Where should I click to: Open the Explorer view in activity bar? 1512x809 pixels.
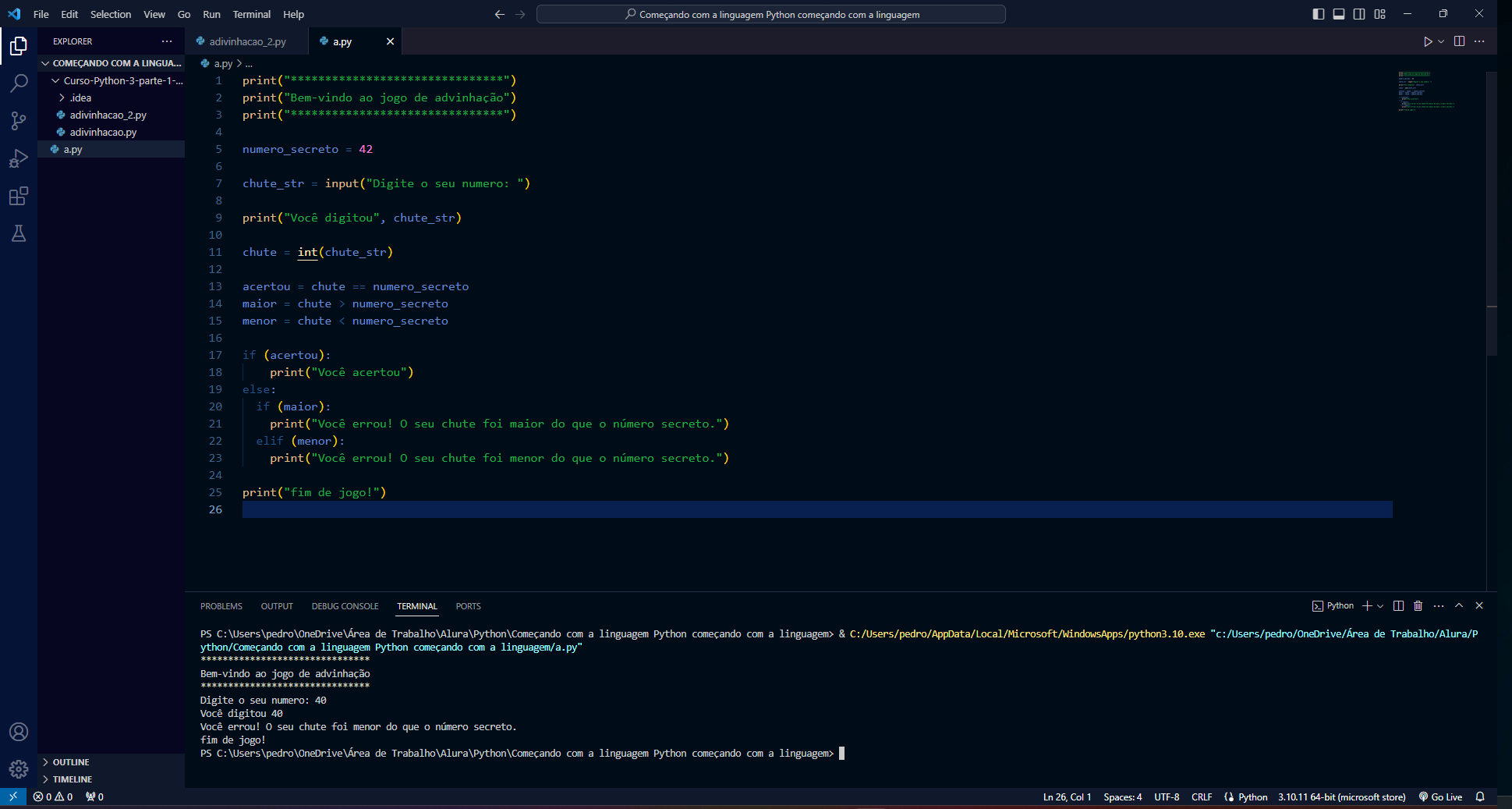click(19, 46)
